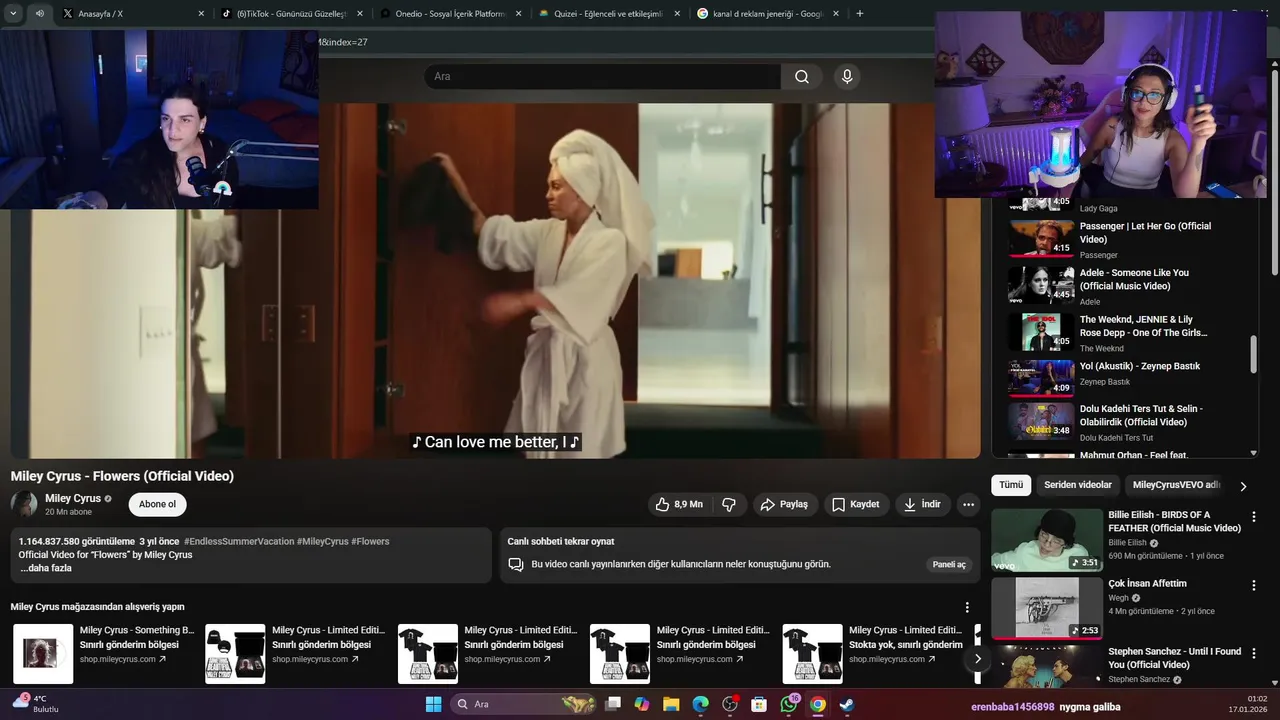Image resolution: width=1280 pixels, height=720 pixels.
Task: Switch to Onedio tab
Action: pyautogui.click(x=448, y=14)
